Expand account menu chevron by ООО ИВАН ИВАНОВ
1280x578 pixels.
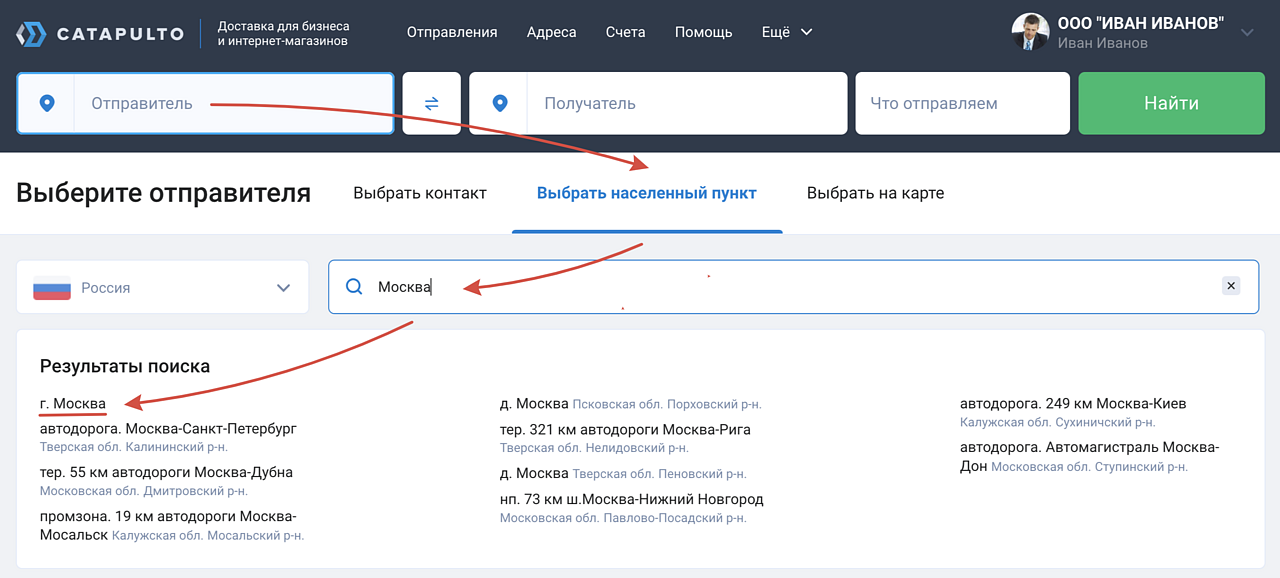pos(1247,32)
